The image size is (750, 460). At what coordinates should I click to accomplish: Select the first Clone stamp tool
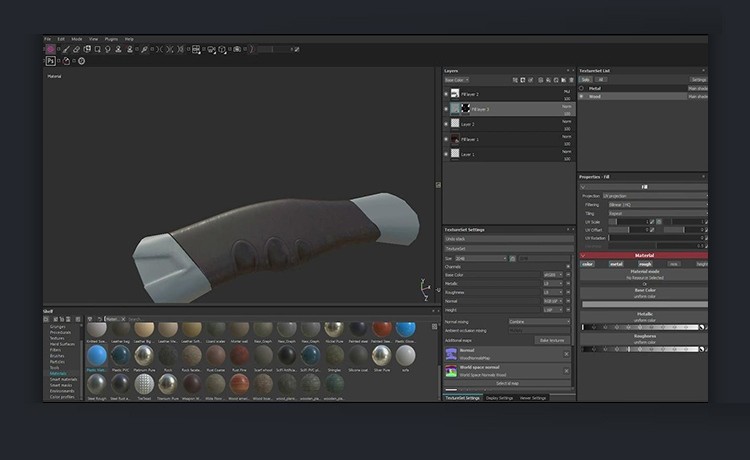click(118, 49)
